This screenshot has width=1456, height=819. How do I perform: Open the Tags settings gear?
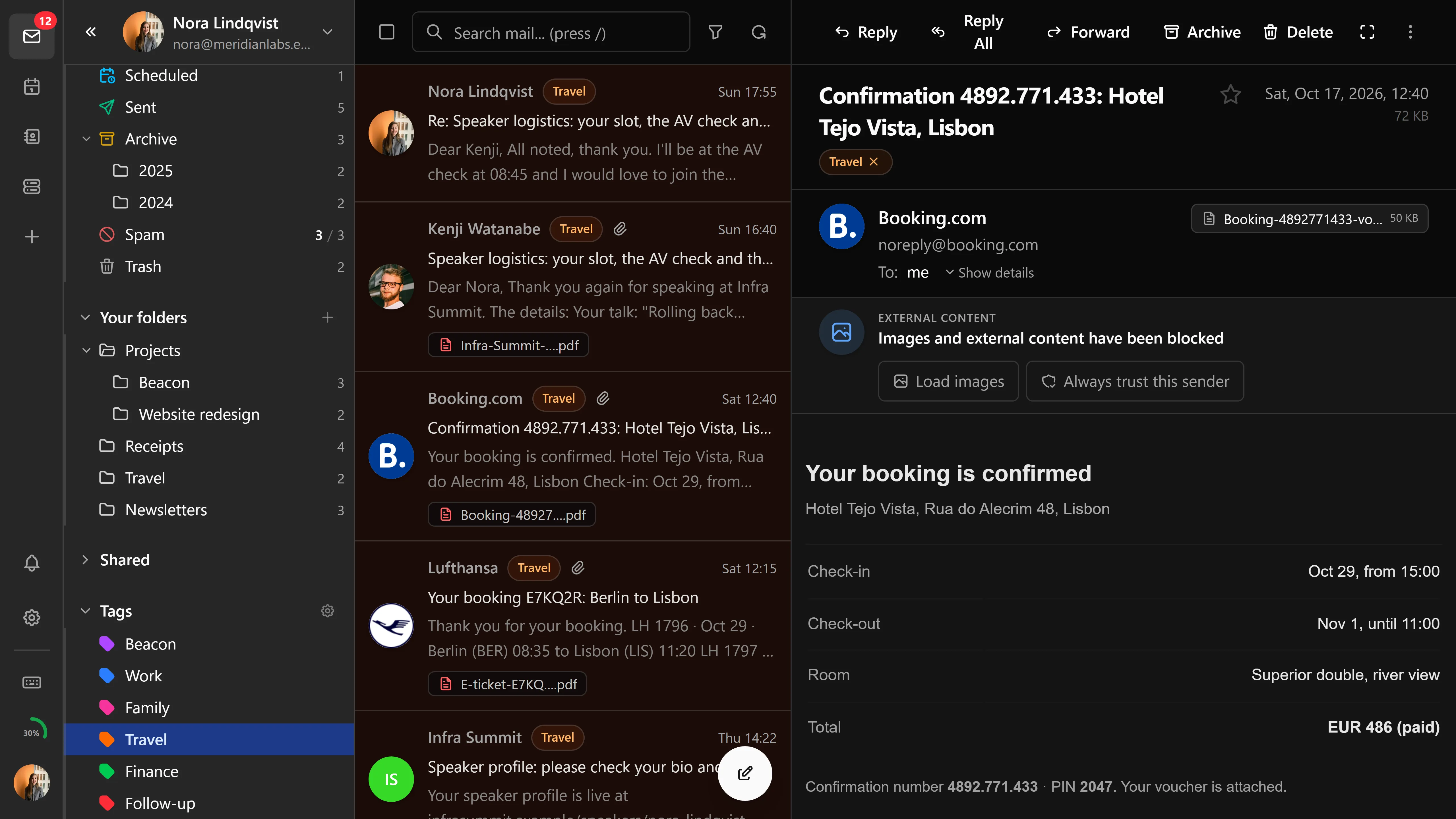[328, 611]
